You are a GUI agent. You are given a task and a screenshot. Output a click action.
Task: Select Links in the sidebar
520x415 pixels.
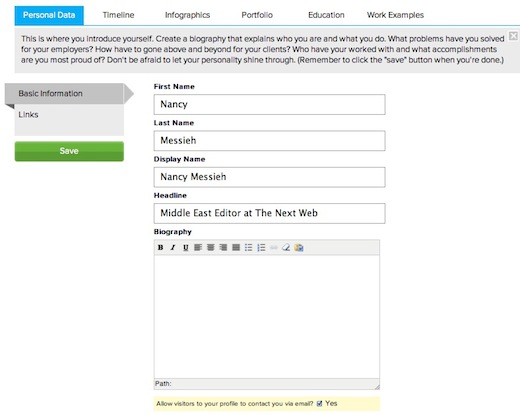28,115
